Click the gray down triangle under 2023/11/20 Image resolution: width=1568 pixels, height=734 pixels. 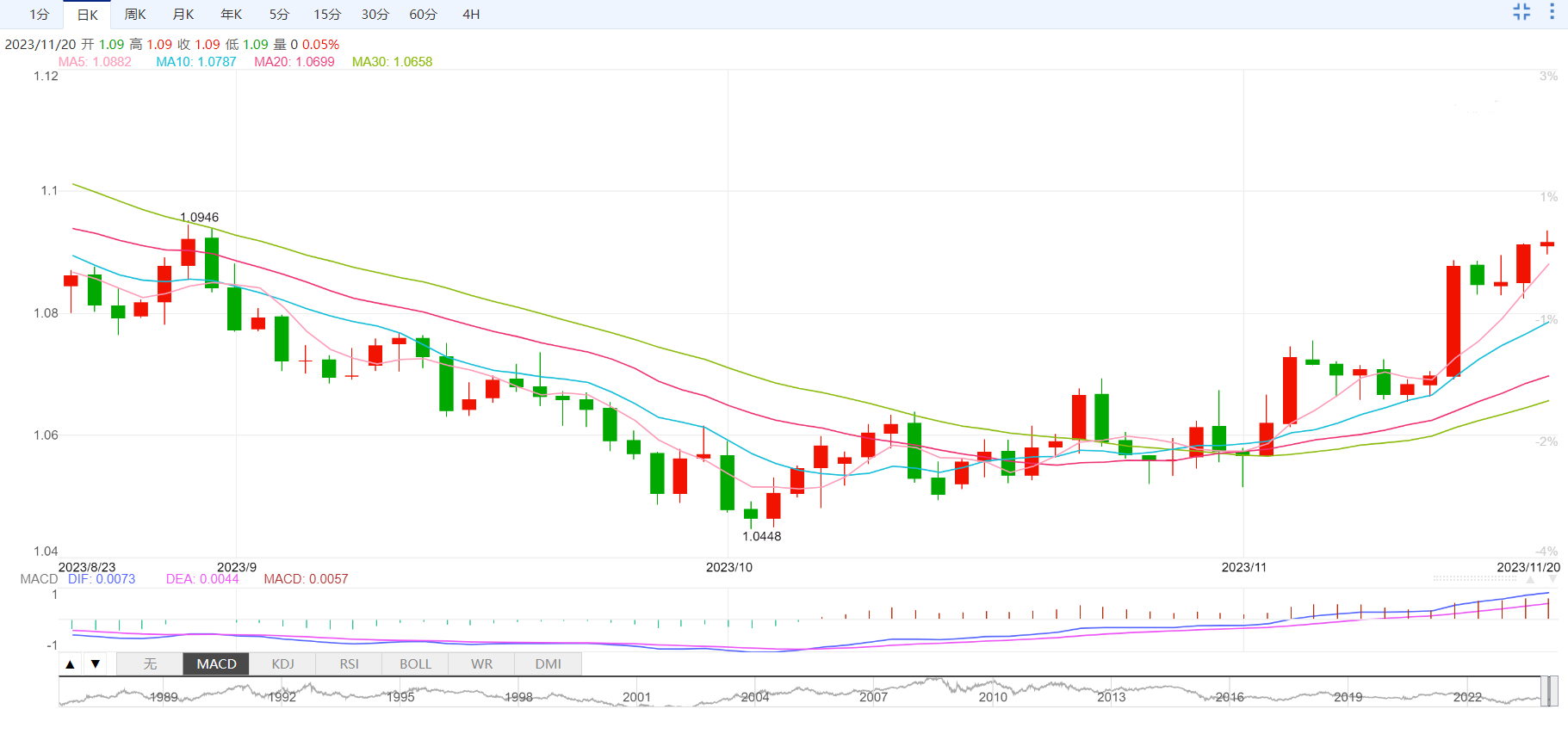[x=1553, y=580]
